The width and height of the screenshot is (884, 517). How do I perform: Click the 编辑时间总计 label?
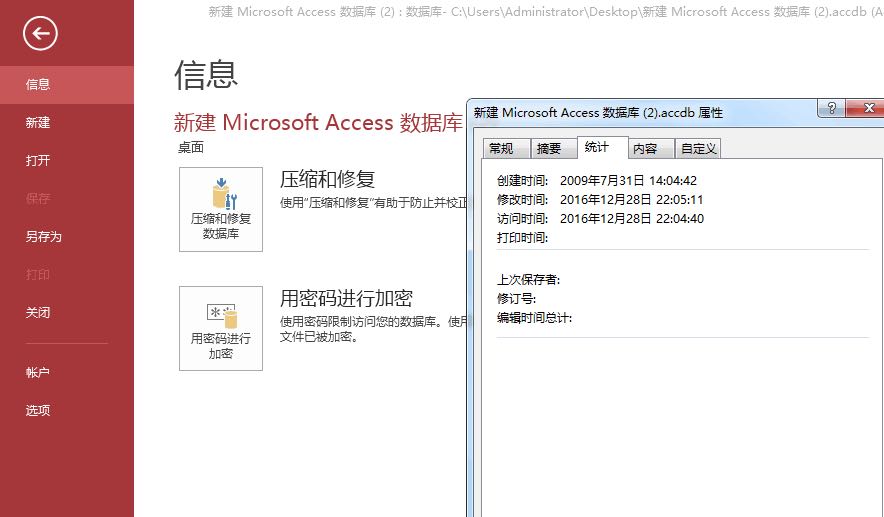[534, 318]
